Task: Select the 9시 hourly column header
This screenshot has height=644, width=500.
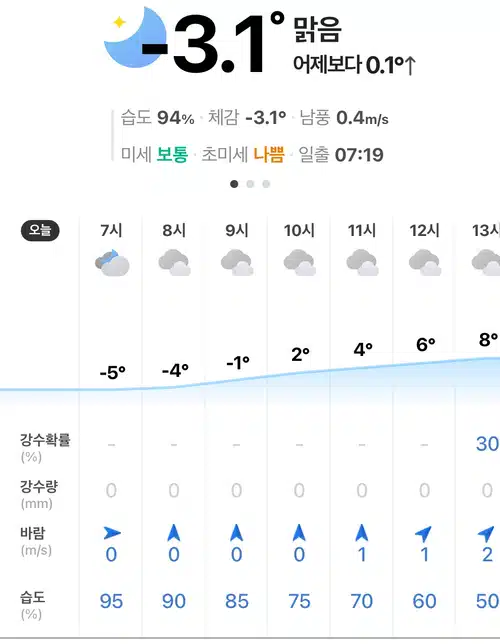Action: (237, 230)
